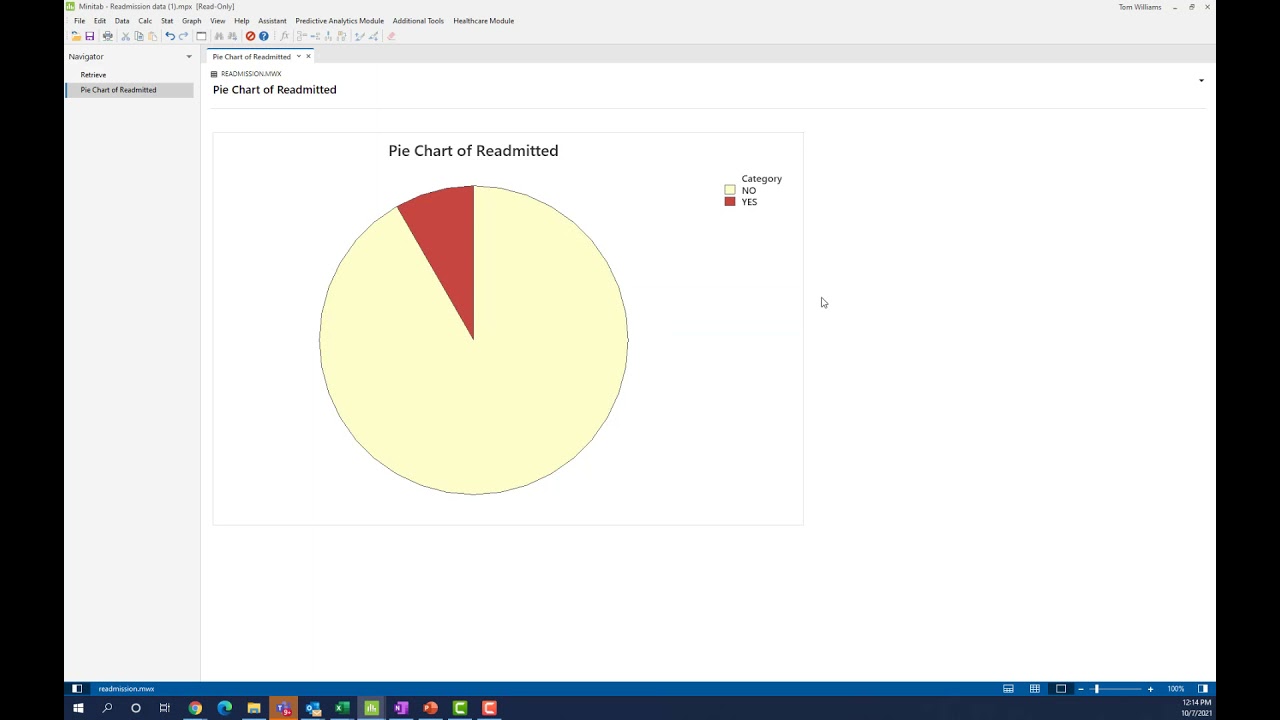The height and width of the screenshot is (720, 1280).
Task: Click the Save project disk icon
Action: tap(90, 36)
